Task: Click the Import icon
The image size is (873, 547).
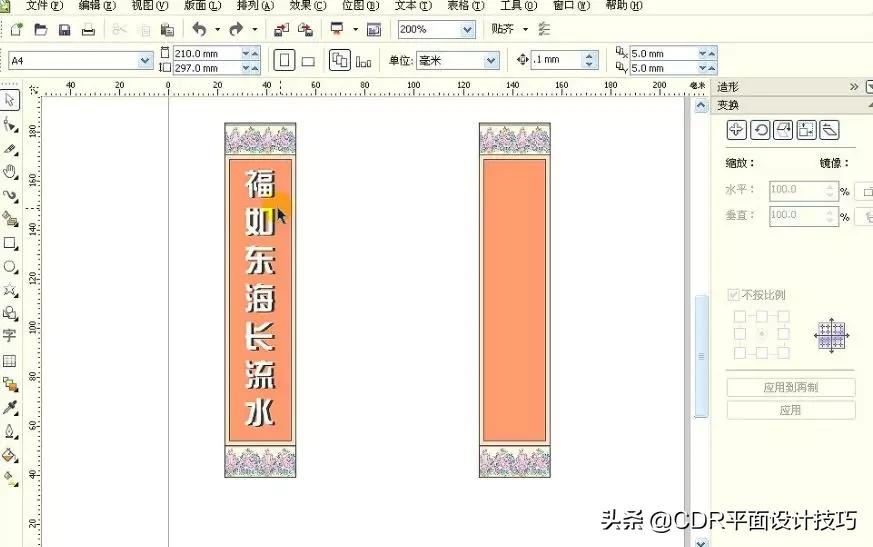Action: (x=281, y=30)
